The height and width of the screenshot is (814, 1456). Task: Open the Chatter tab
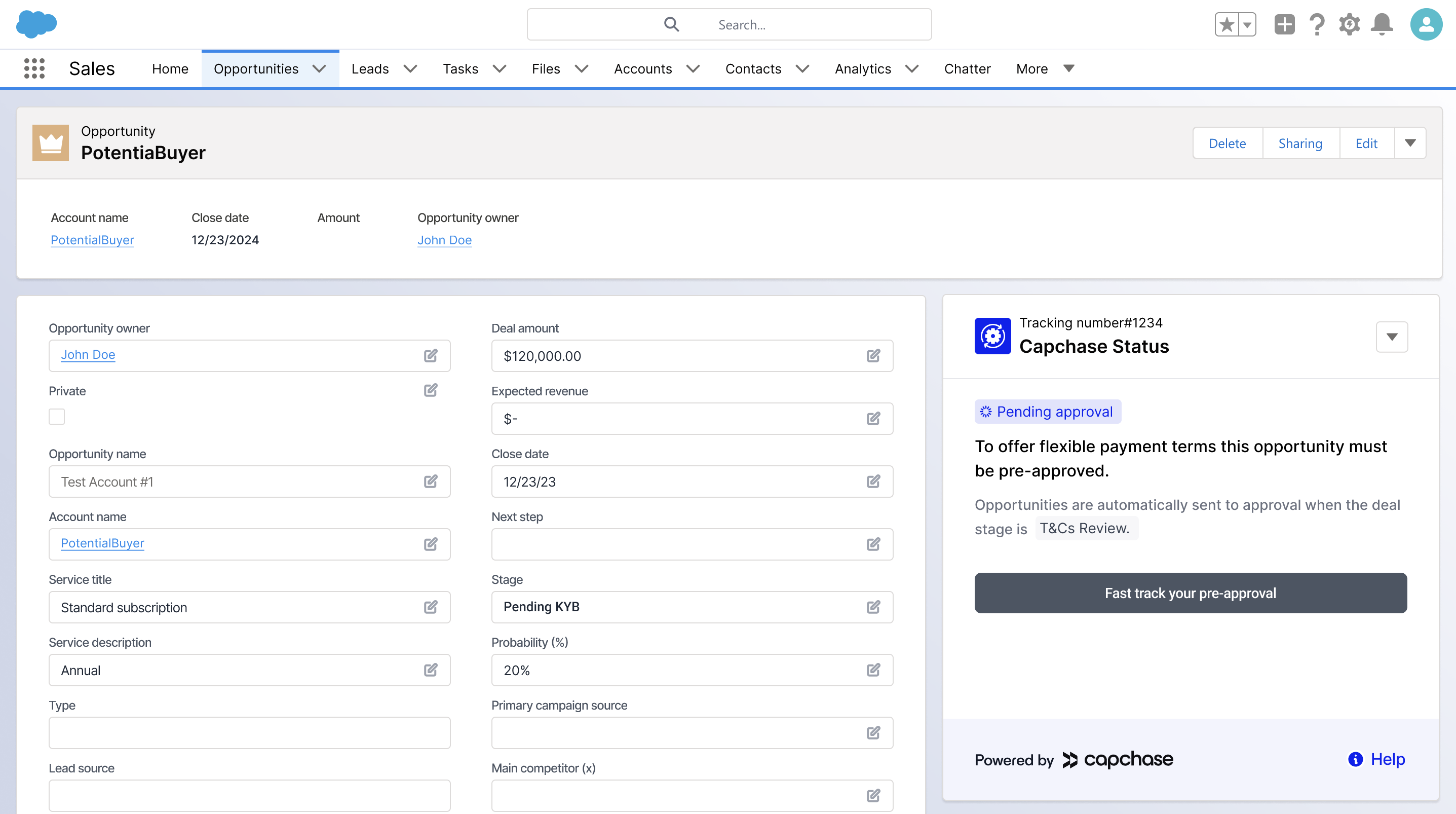tap(967, 68)
